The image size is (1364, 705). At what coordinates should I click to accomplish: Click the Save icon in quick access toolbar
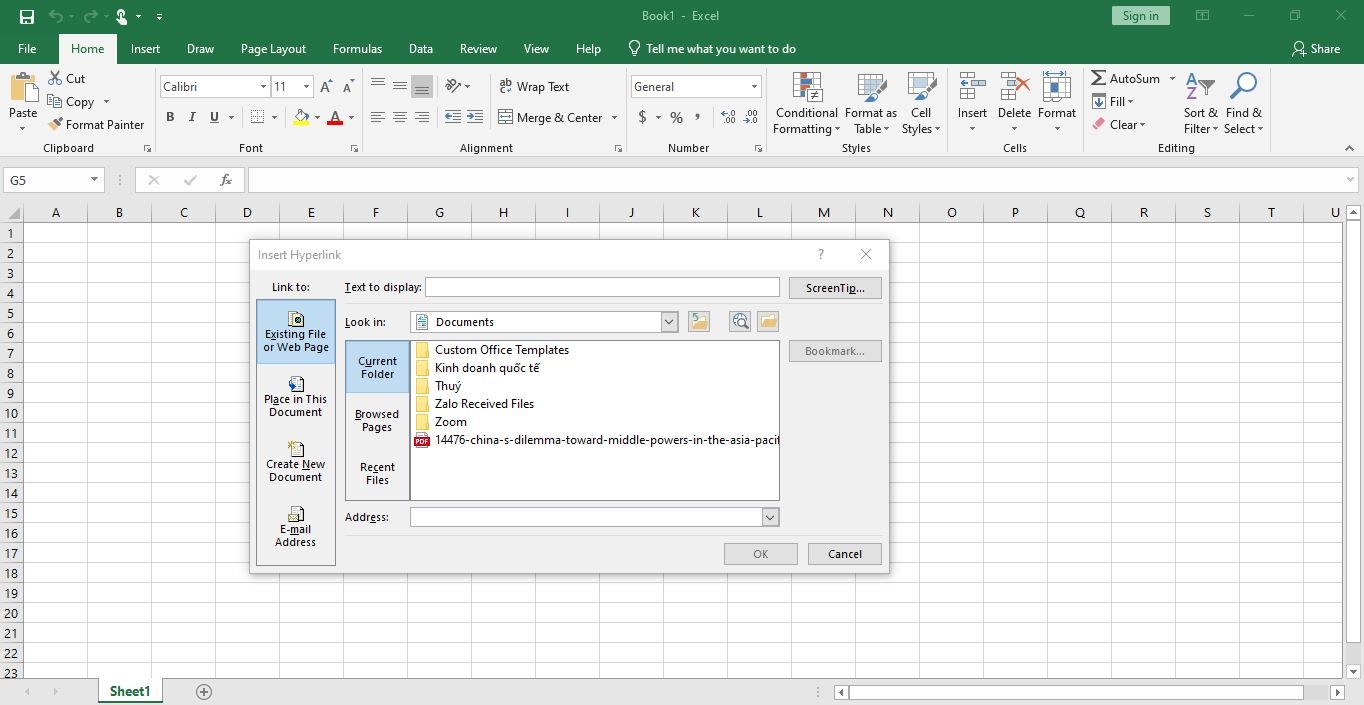coord(26,16)
